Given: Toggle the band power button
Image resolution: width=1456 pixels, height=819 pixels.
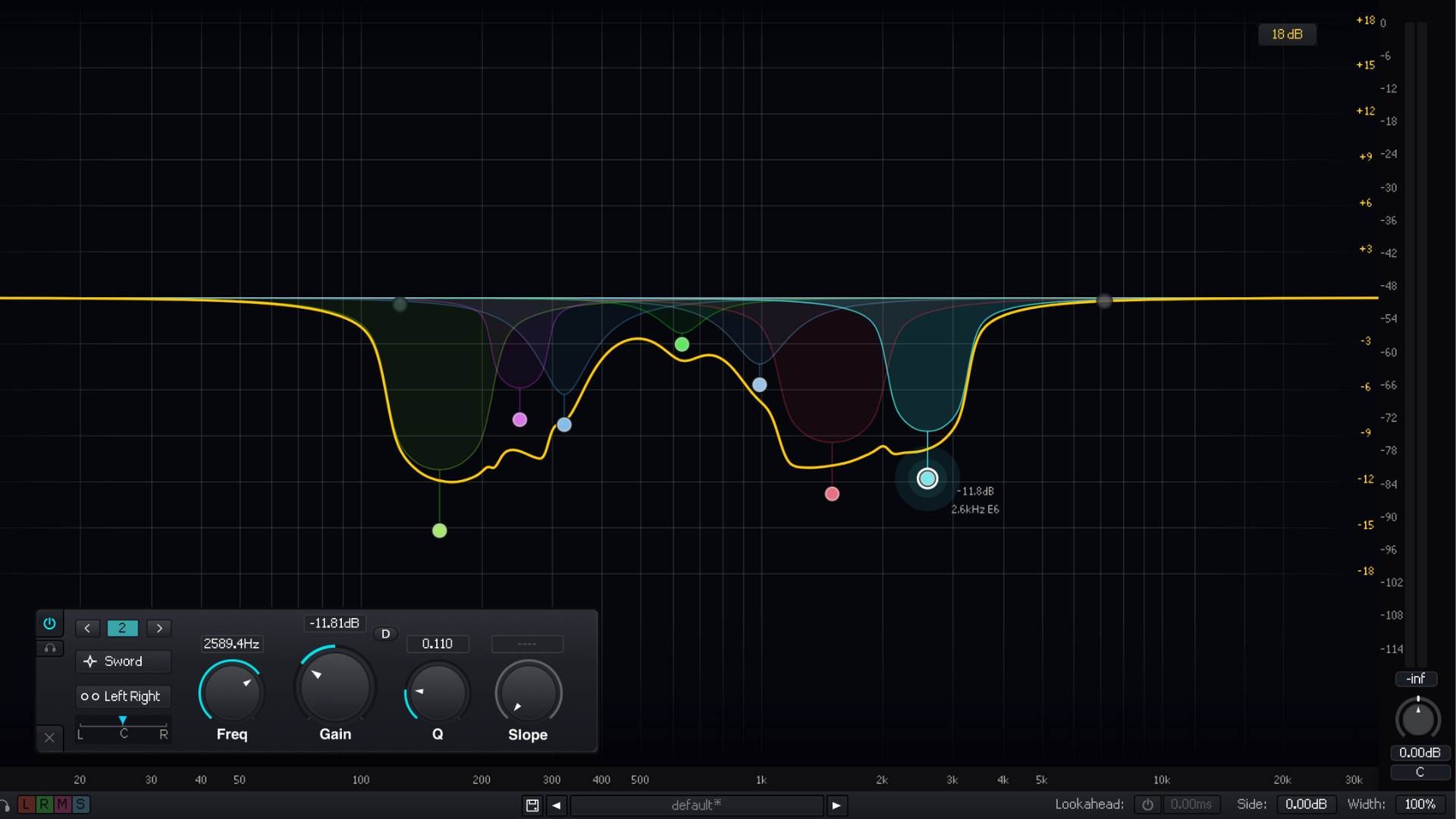Looking at the screenshot, I should pyautogui.click(x=49, y=623).
